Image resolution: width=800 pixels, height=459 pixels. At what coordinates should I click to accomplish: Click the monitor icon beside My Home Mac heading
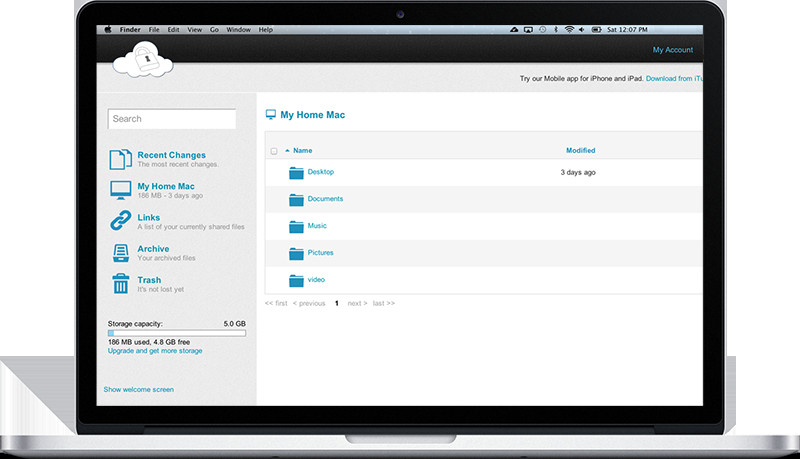point(270,115)
